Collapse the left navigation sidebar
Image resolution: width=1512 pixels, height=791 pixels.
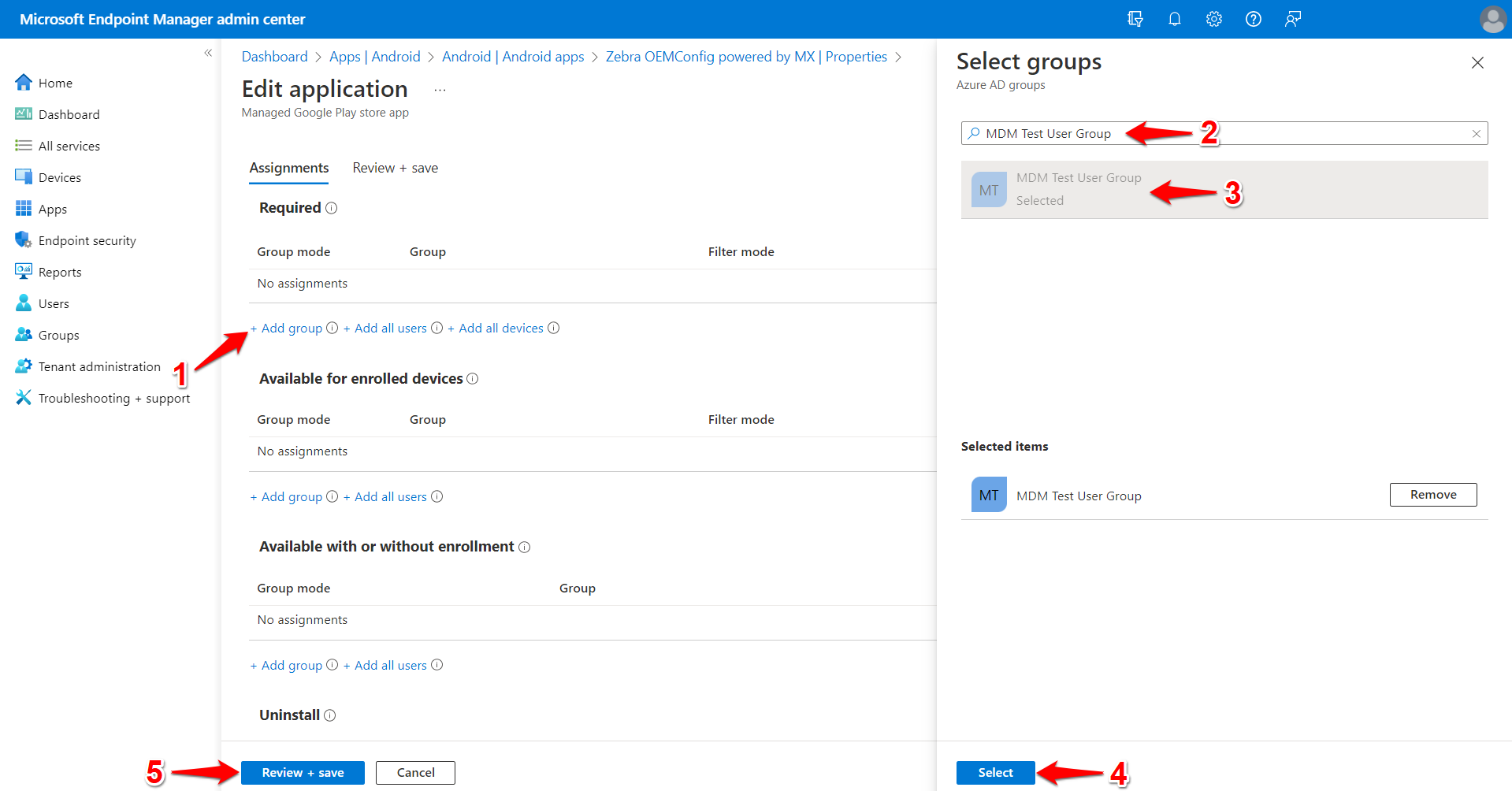[x=208, y=53]
